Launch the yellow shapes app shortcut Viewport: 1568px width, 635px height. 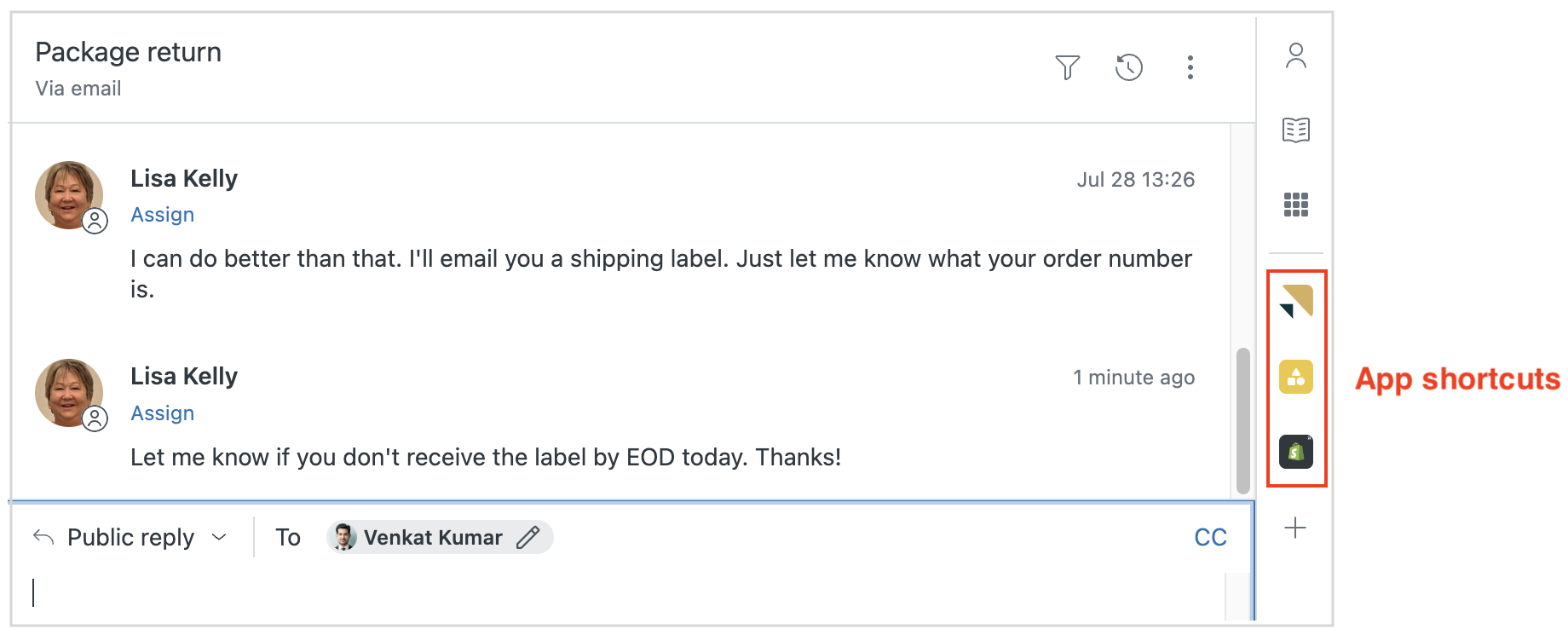1296,377
